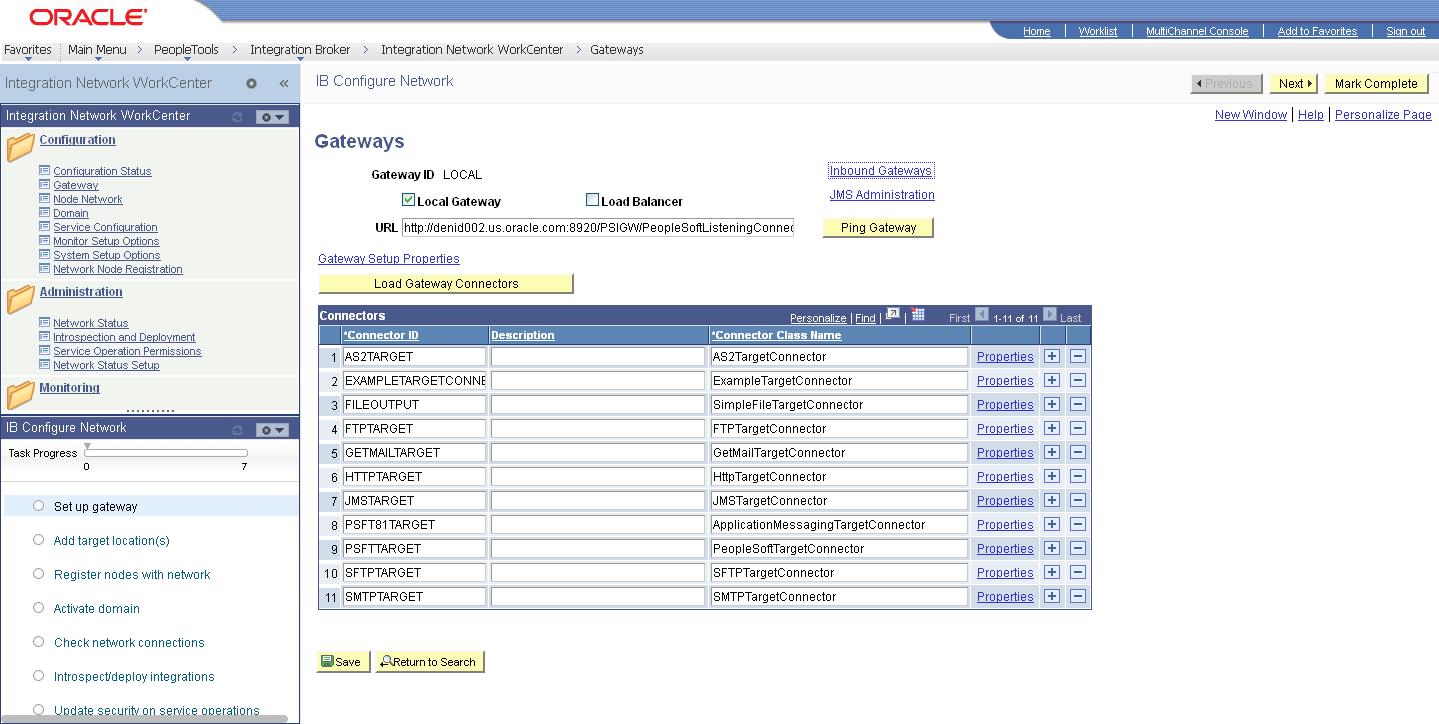Open Gateway Setup Properties link
Image resolution: width=1439 pixels, height=724 pixels.
[x=388, y=258]
